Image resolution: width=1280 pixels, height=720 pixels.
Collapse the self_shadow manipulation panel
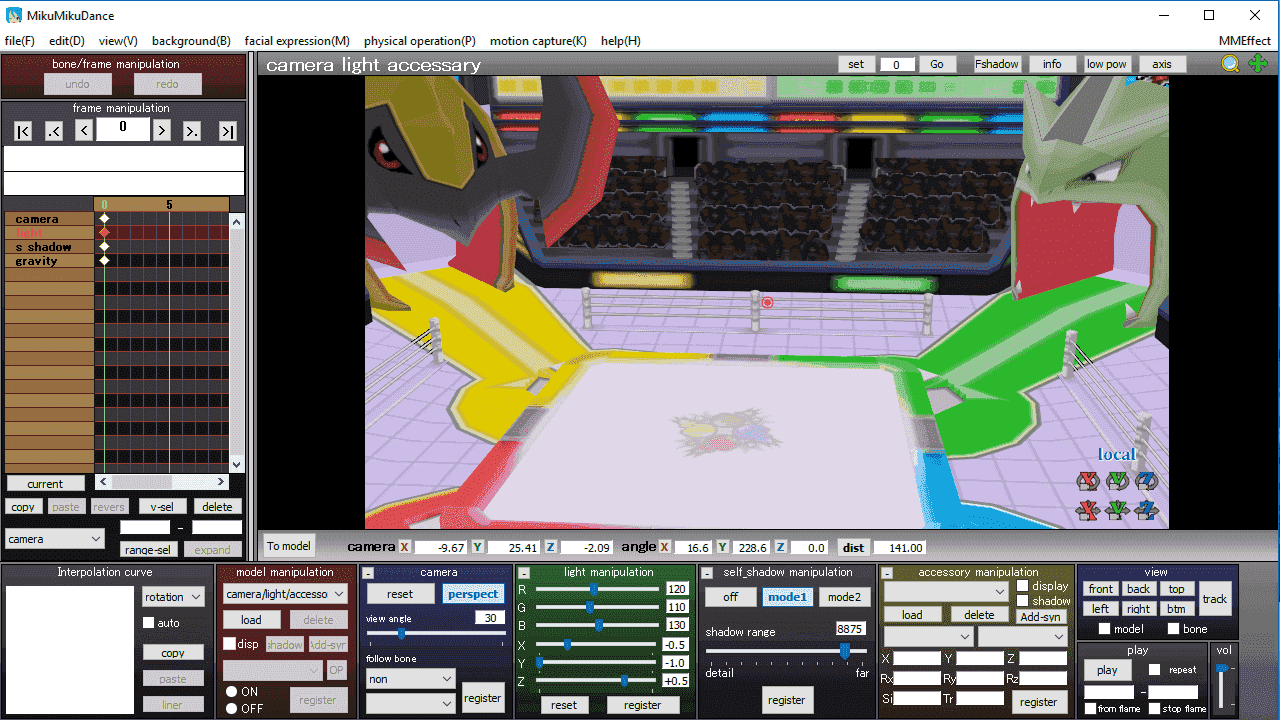click(707, 573)
